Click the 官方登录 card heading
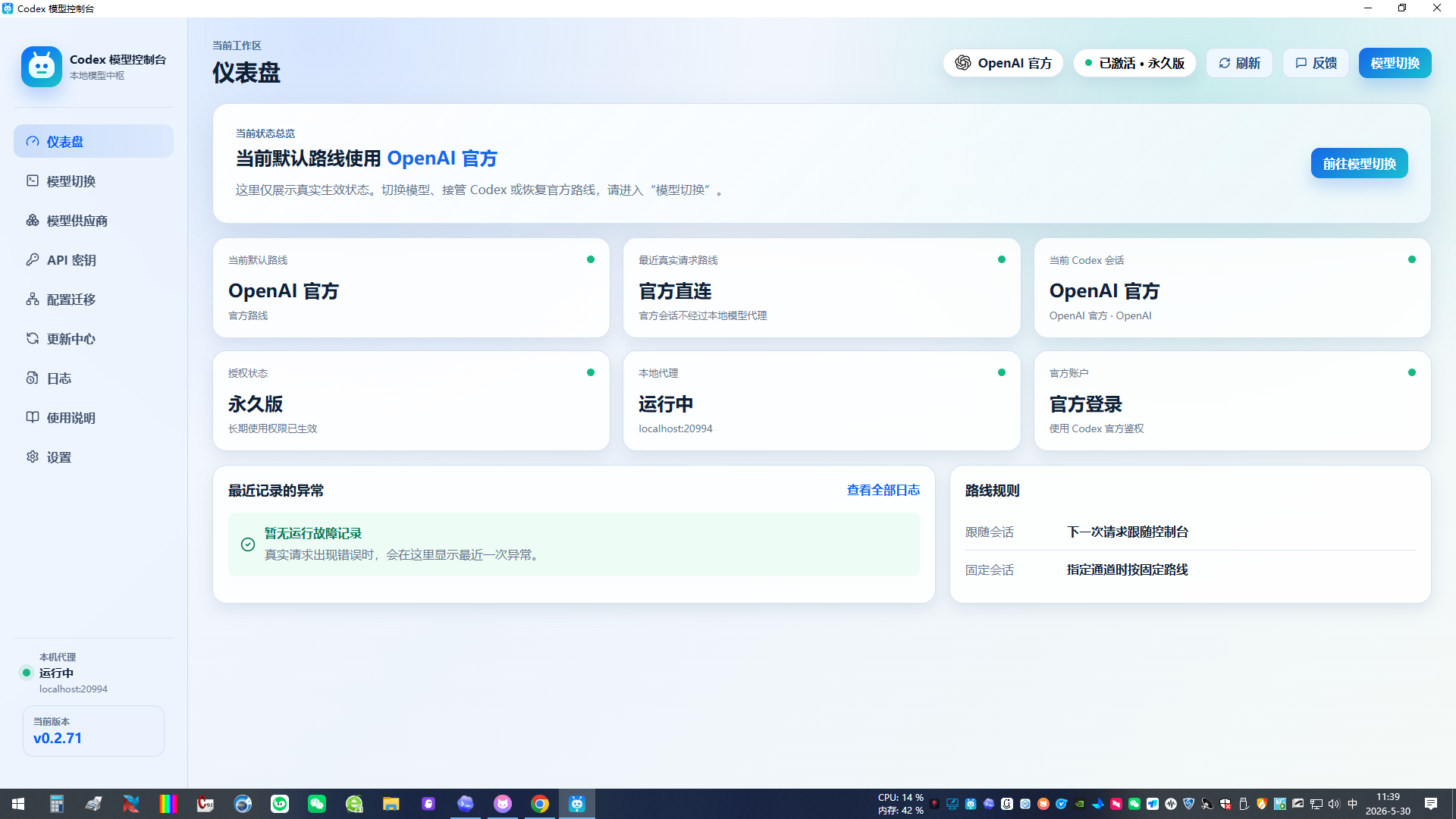Image resolution: width=1456 pixels, height=819 pixels. coord(1086,404)
